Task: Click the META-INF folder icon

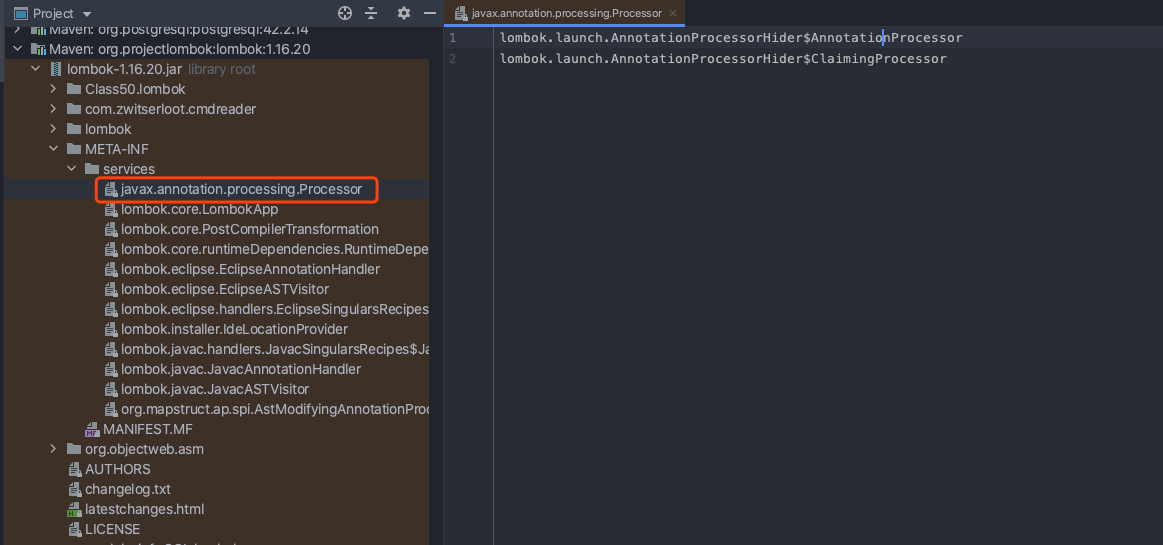Action: 73,150
